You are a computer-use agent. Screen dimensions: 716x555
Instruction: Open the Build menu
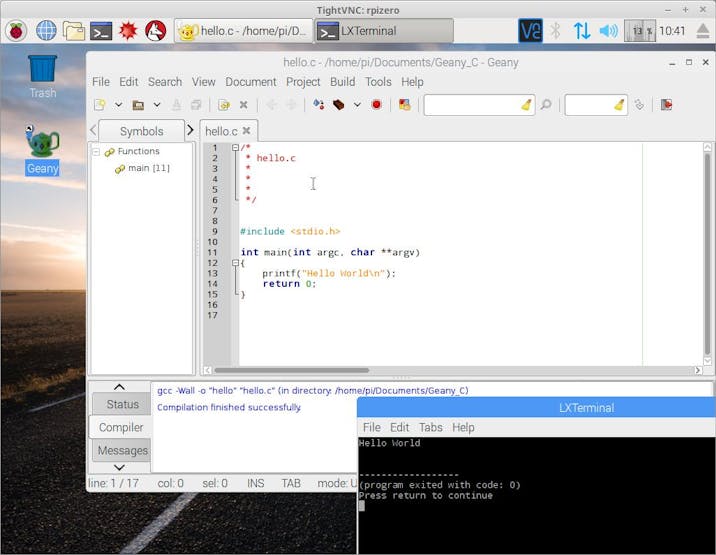(342, 82)
